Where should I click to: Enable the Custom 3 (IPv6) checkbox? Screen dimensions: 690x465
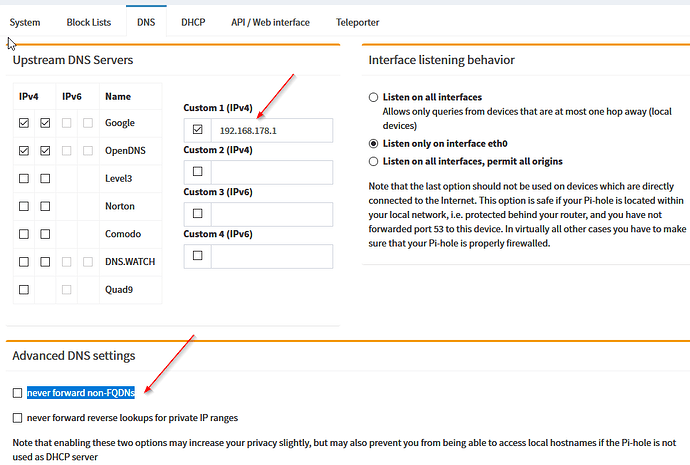[x=197, y=214]
